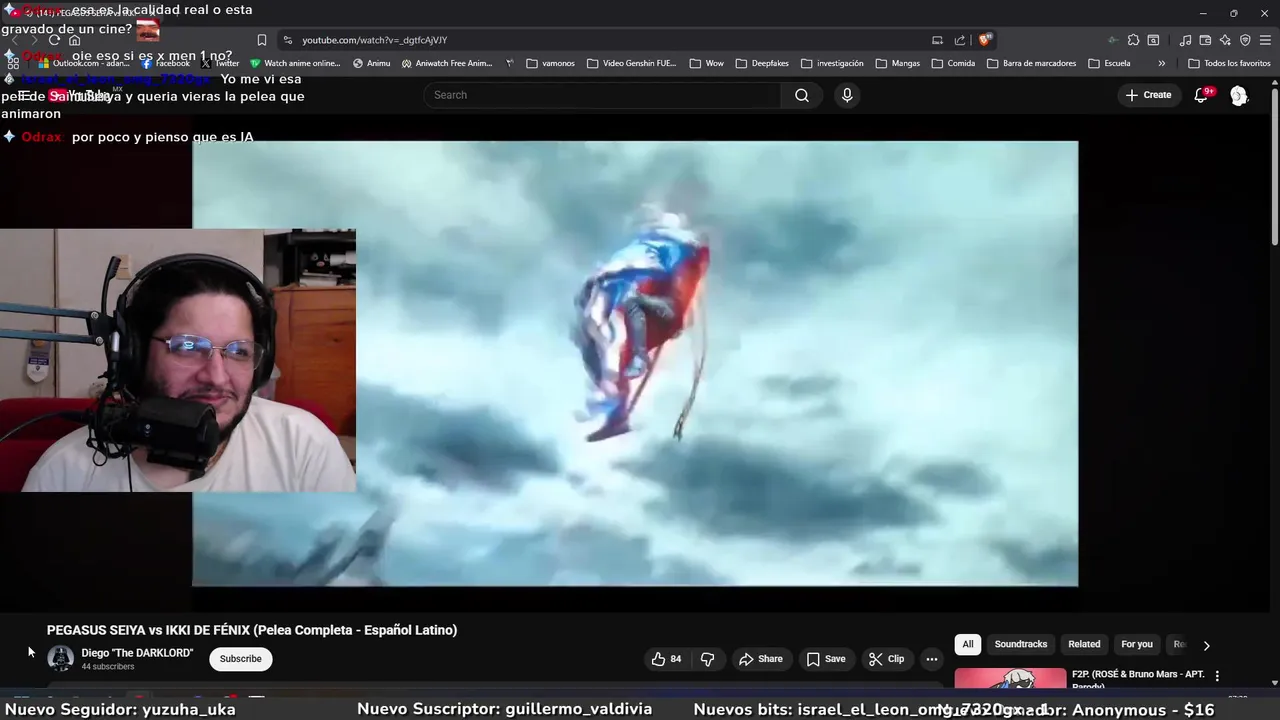Like the video with thumbs up 84
The image size is (1280, 720).
coord(667,659)
